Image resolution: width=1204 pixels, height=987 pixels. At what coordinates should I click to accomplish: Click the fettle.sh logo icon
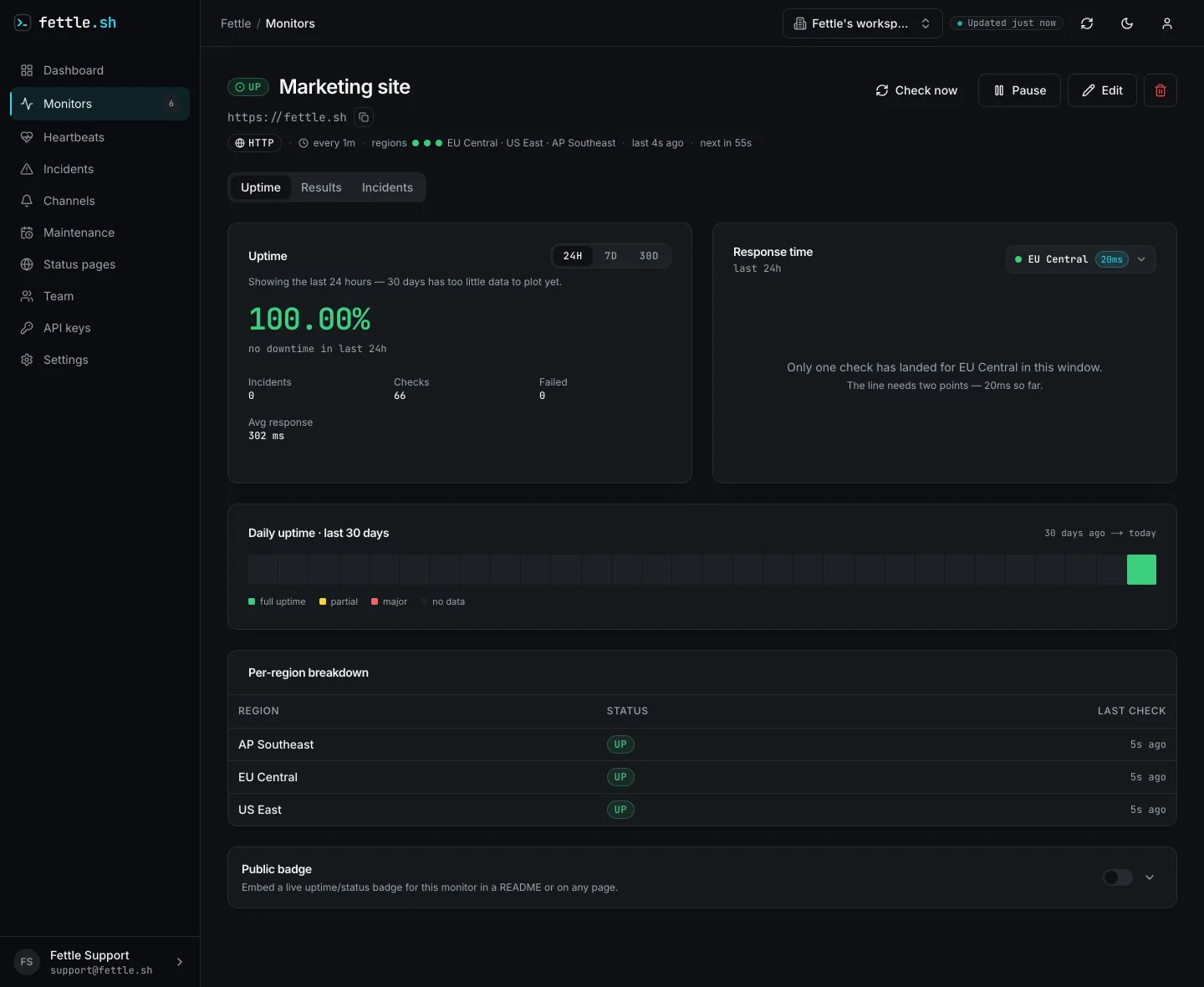click(x=23, y=23)
